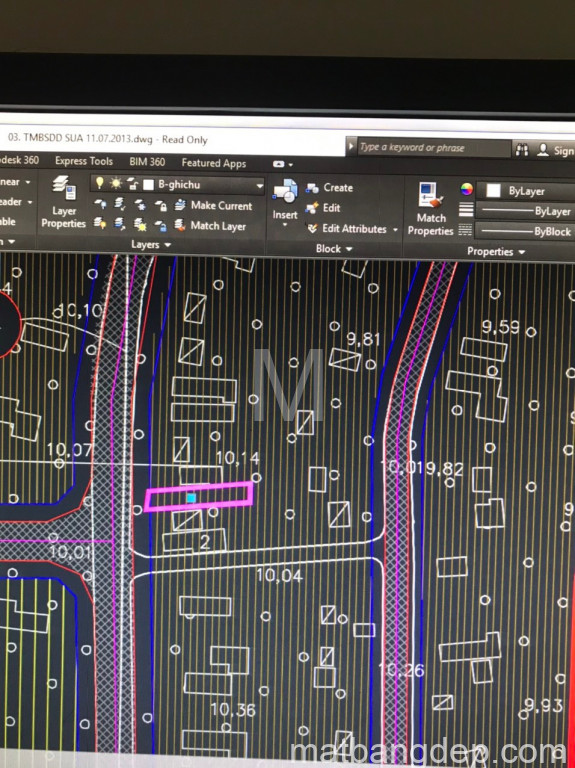Toggle the B-ghichu layer lightbulb on/off

point(100,183)
